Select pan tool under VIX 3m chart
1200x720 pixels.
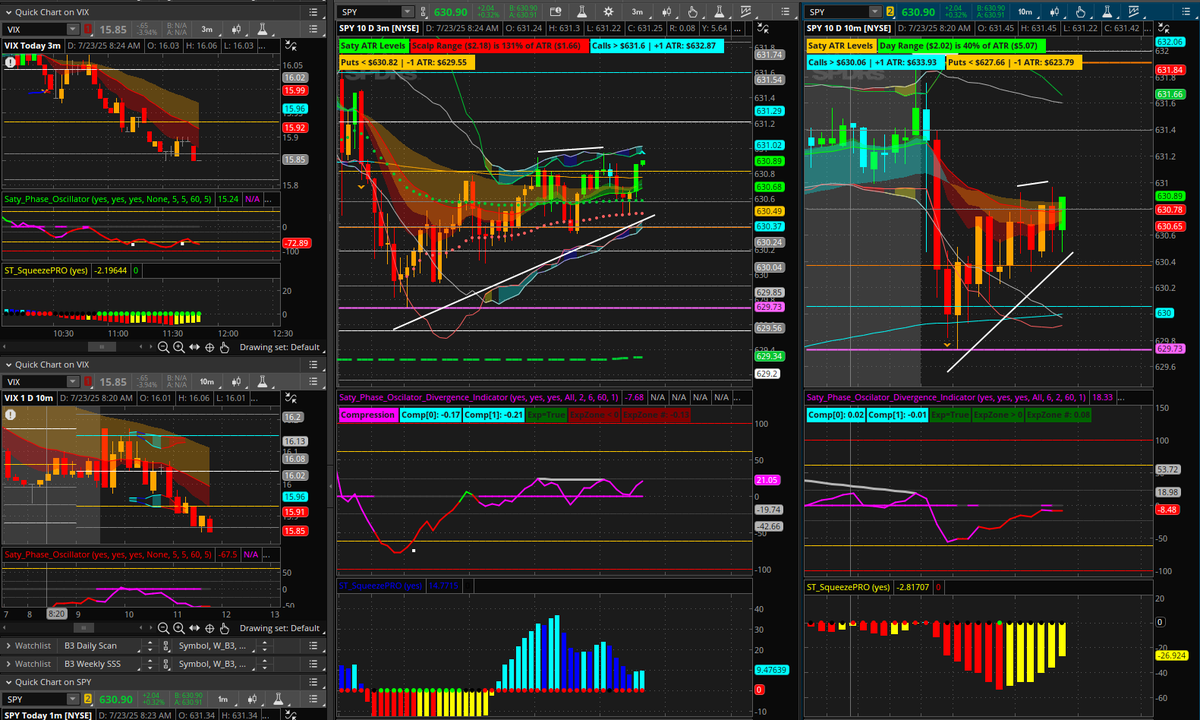tap(194, 347)
